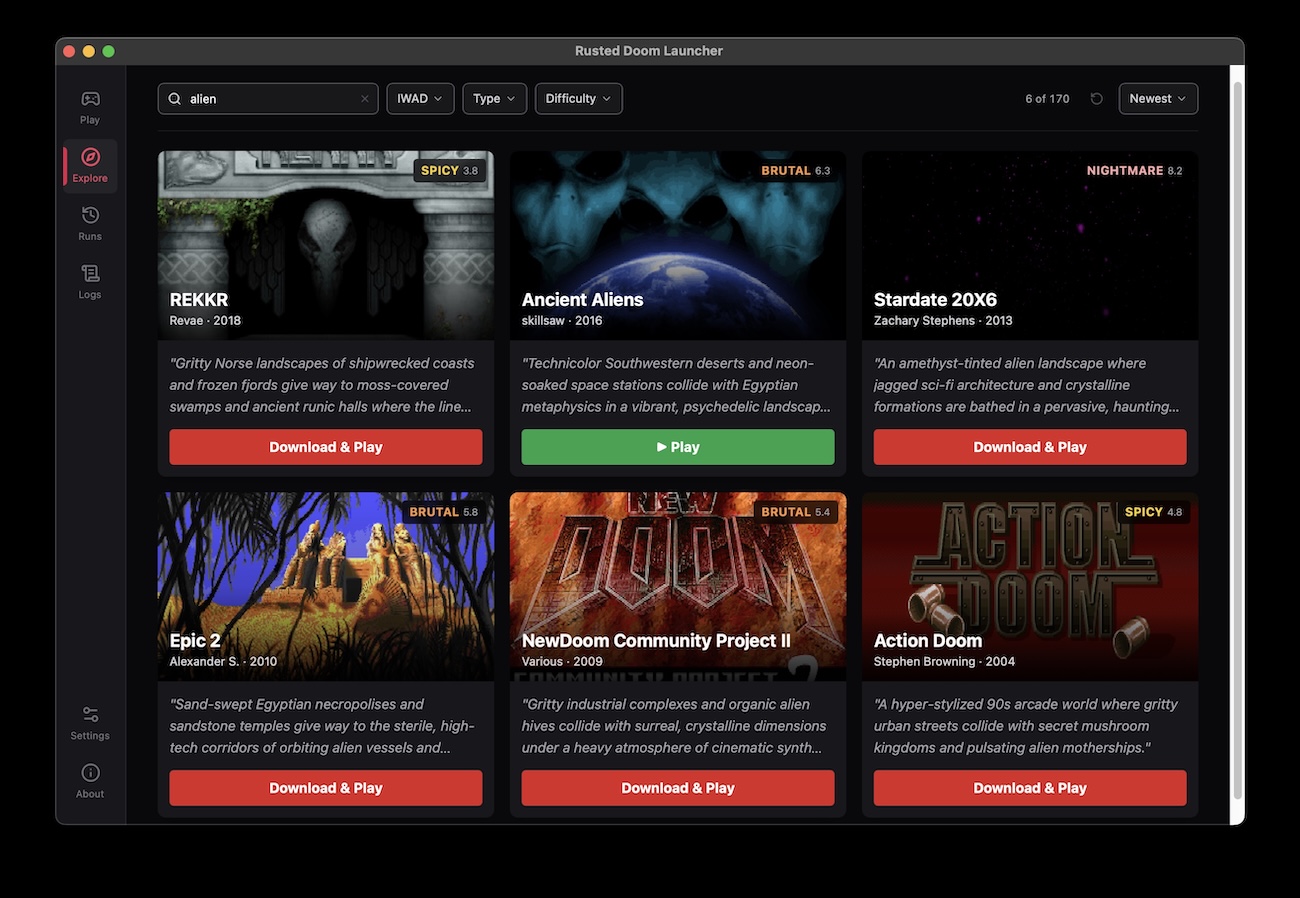Focus the search field containing 'alien'
Image resolution: width=1300 pixels, height=898 pixels.
pos(268,99)
